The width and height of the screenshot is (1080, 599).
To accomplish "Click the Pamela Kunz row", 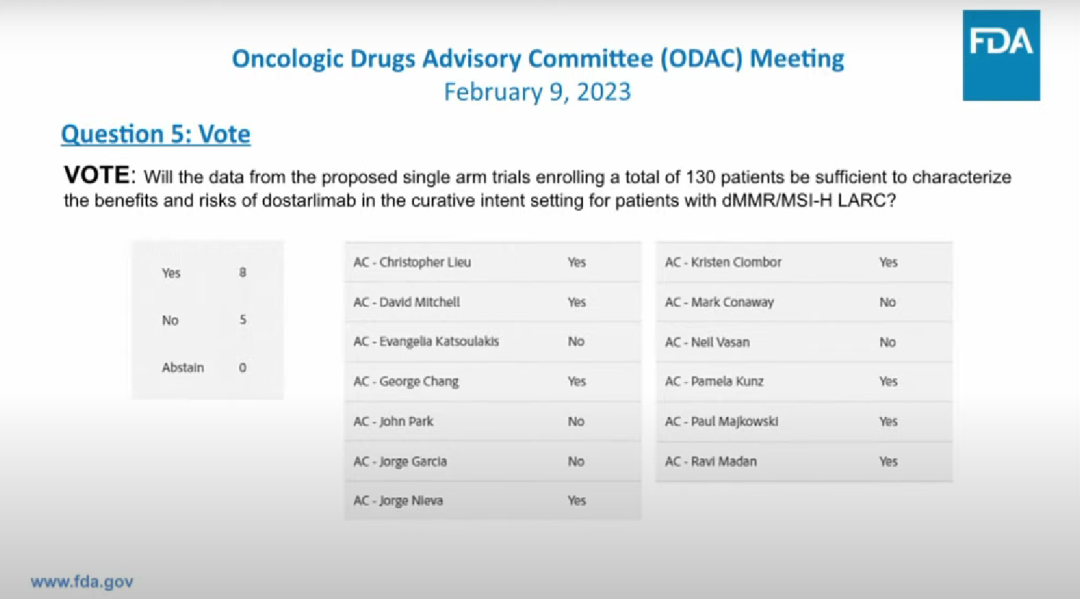I will pos(804,382).
